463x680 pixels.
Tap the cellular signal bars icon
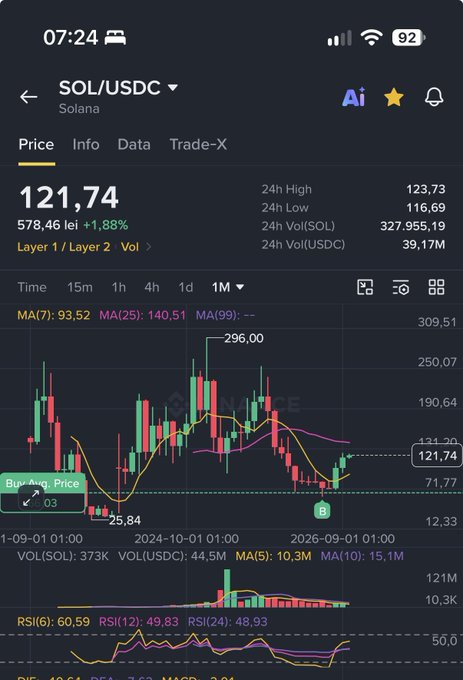tap(339, 38)
